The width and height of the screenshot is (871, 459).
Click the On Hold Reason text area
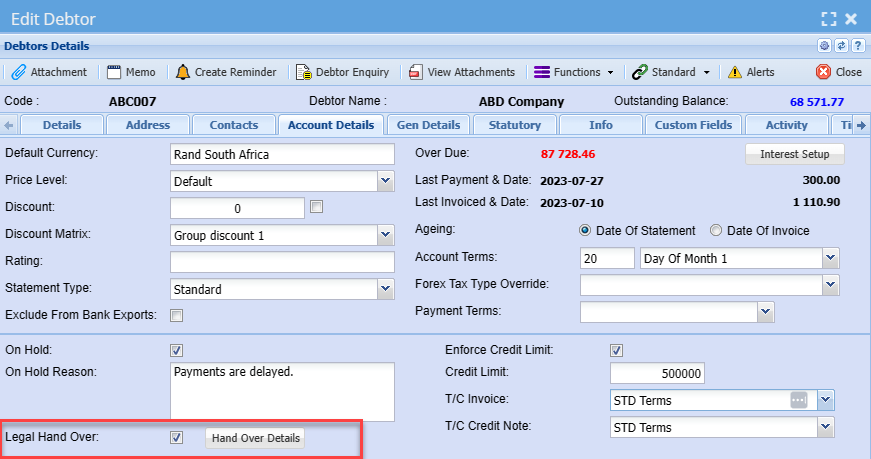coord(282,392)
